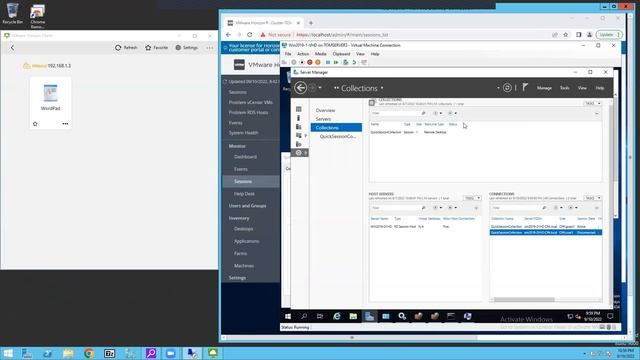
Task: Open Desktops under Inventory in Horizon sidebar
Action: pos(244,229)
